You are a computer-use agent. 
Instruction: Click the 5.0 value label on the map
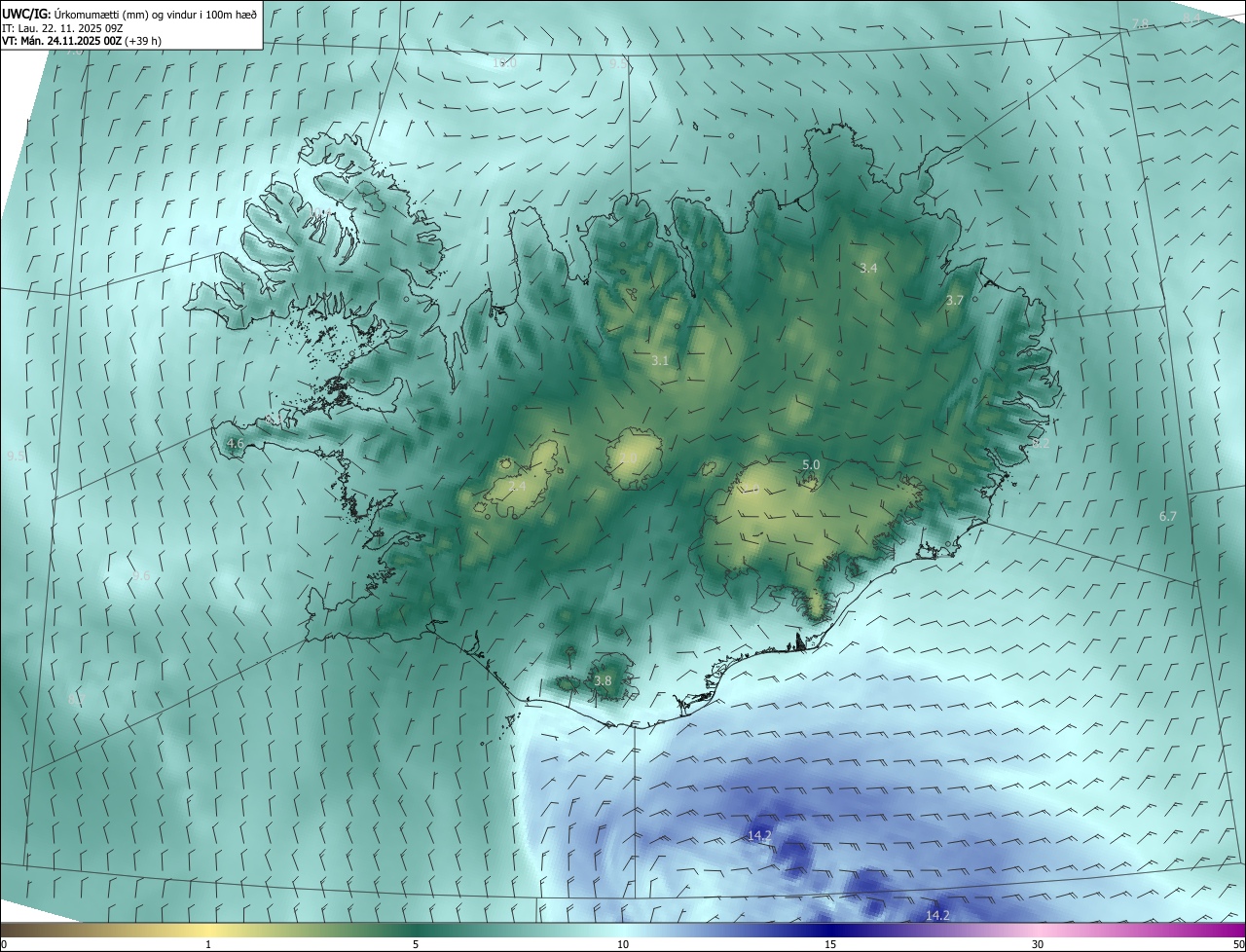point(811,465)
